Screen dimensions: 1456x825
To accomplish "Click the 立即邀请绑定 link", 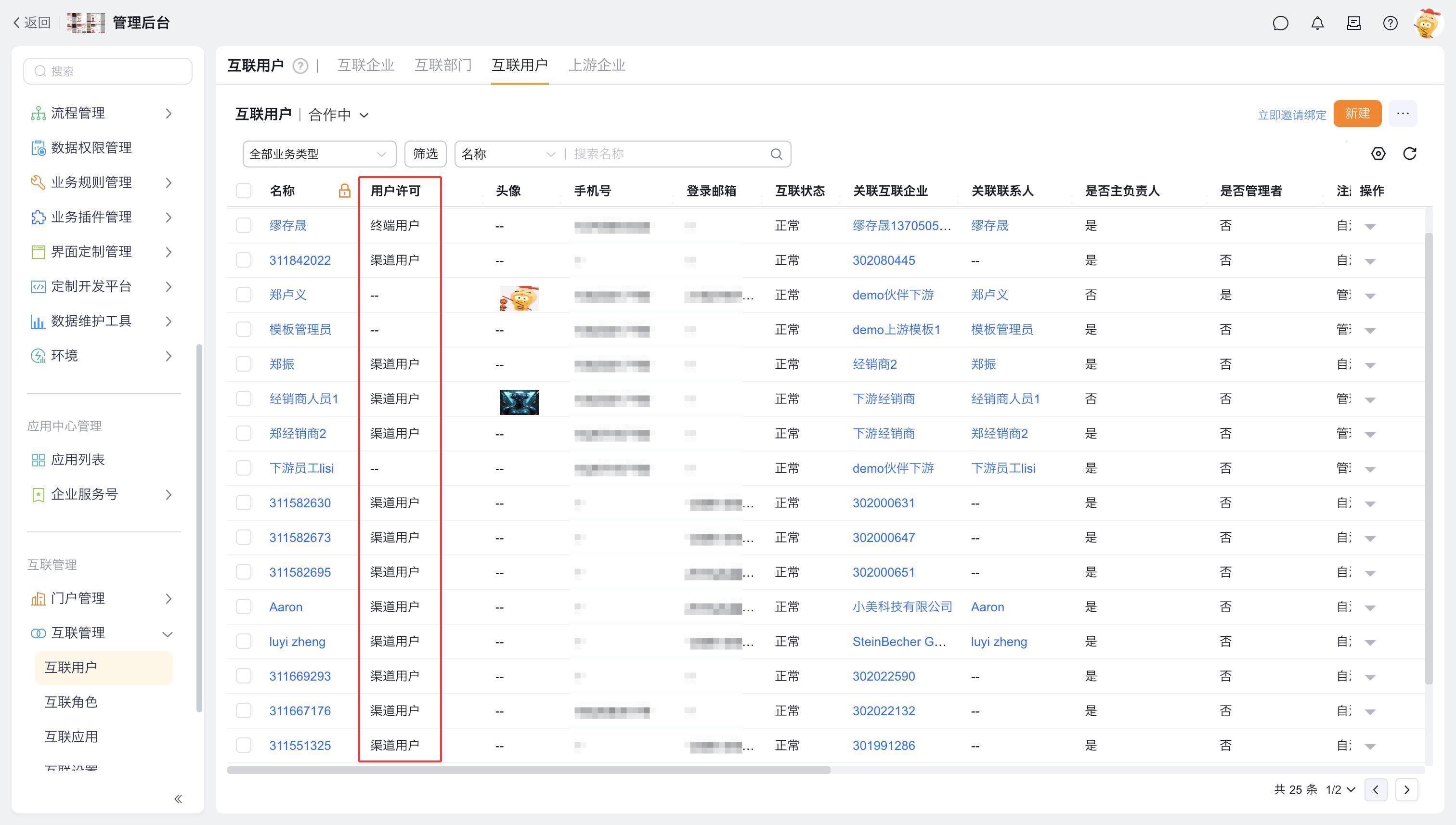I will (x=1292, y=115).
